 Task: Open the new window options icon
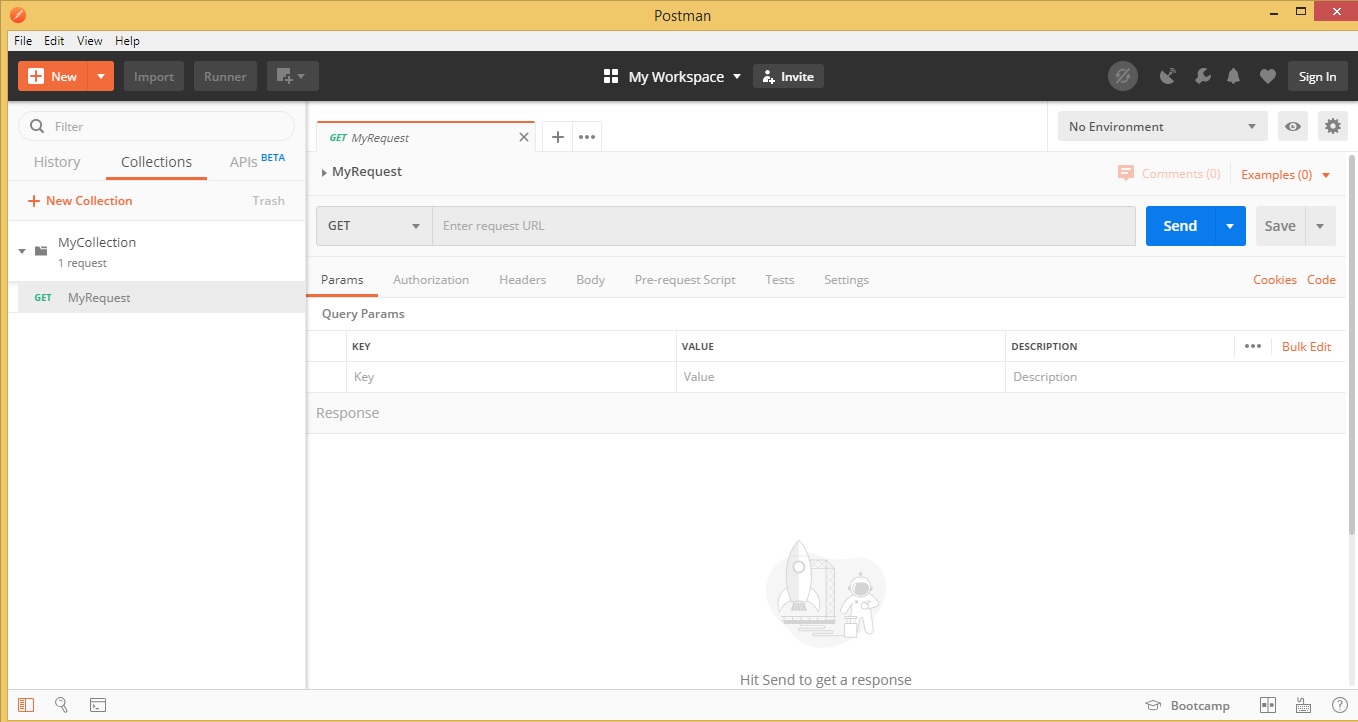[293, 76]
